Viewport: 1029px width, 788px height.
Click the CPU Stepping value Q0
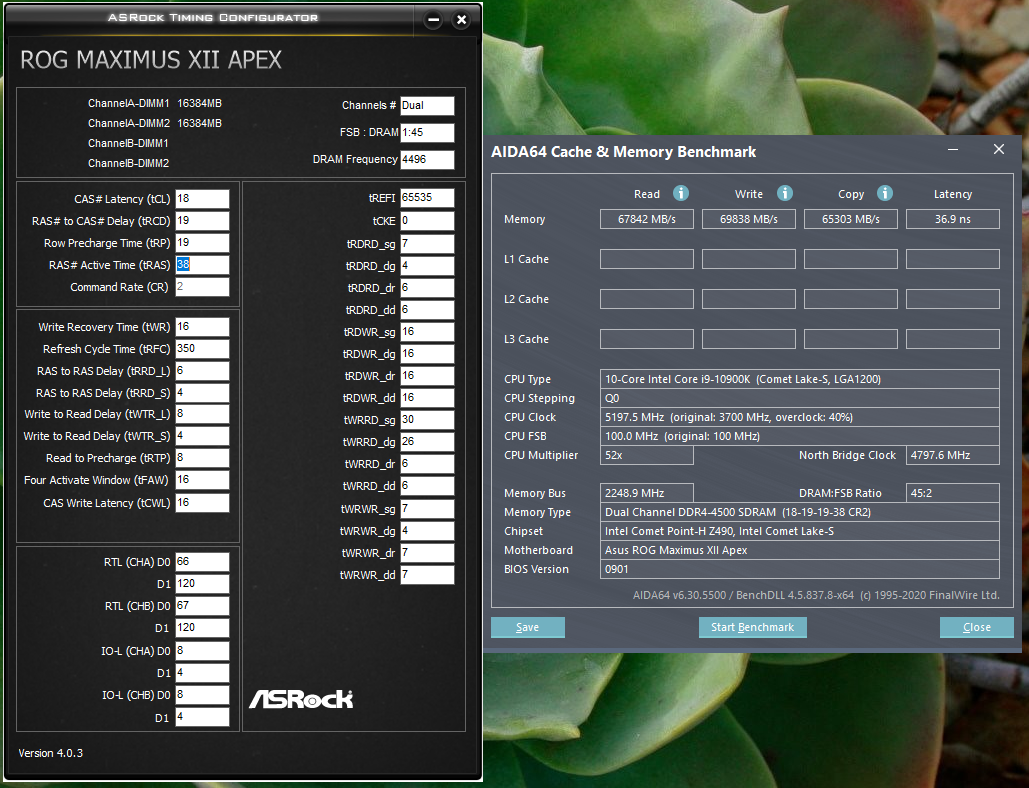pyautogui.click(x=800, y=398)
